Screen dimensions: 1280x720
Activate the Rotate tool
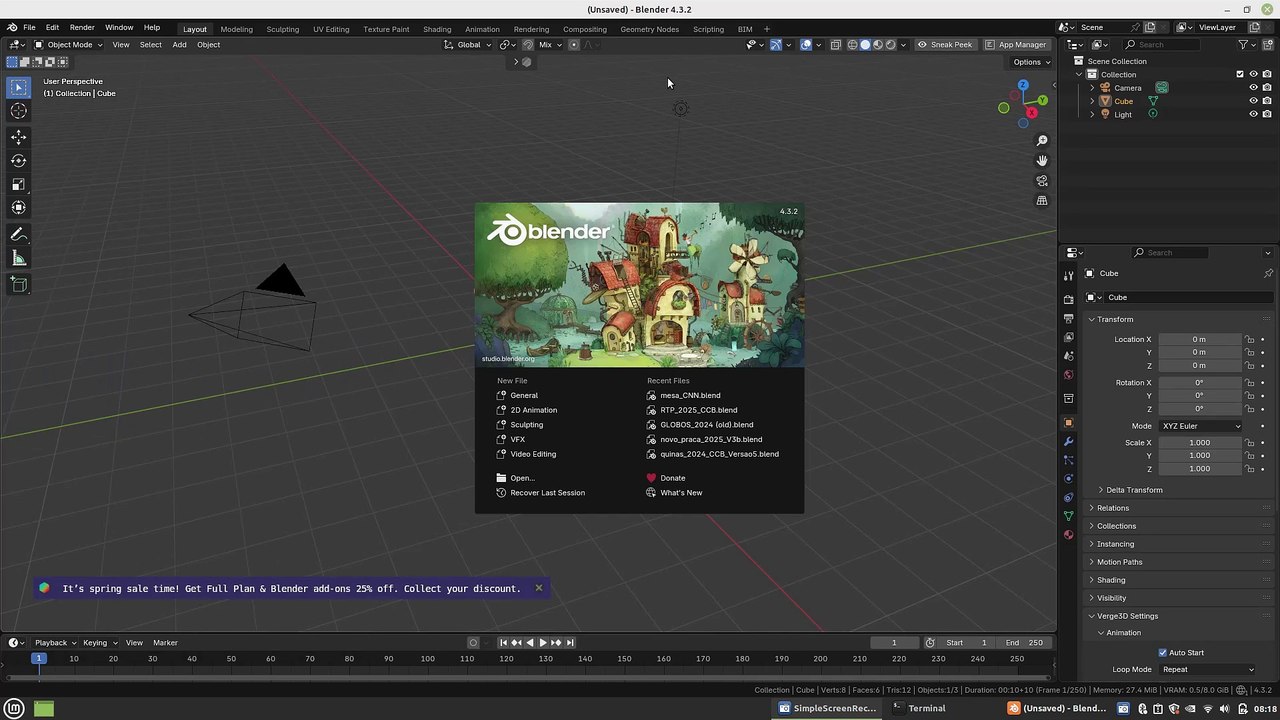pos(18,160)
